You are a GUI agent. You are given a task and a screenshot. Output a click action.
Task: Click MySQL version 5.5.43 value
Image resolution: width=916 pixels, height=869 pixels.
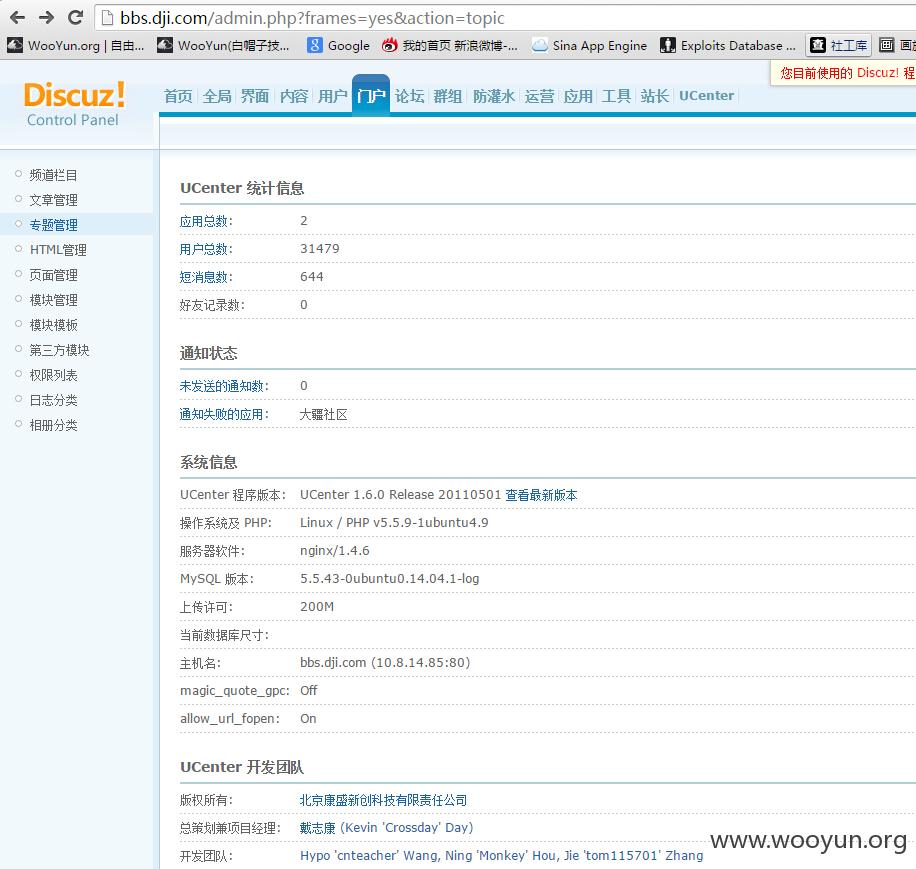coord(390,579)
